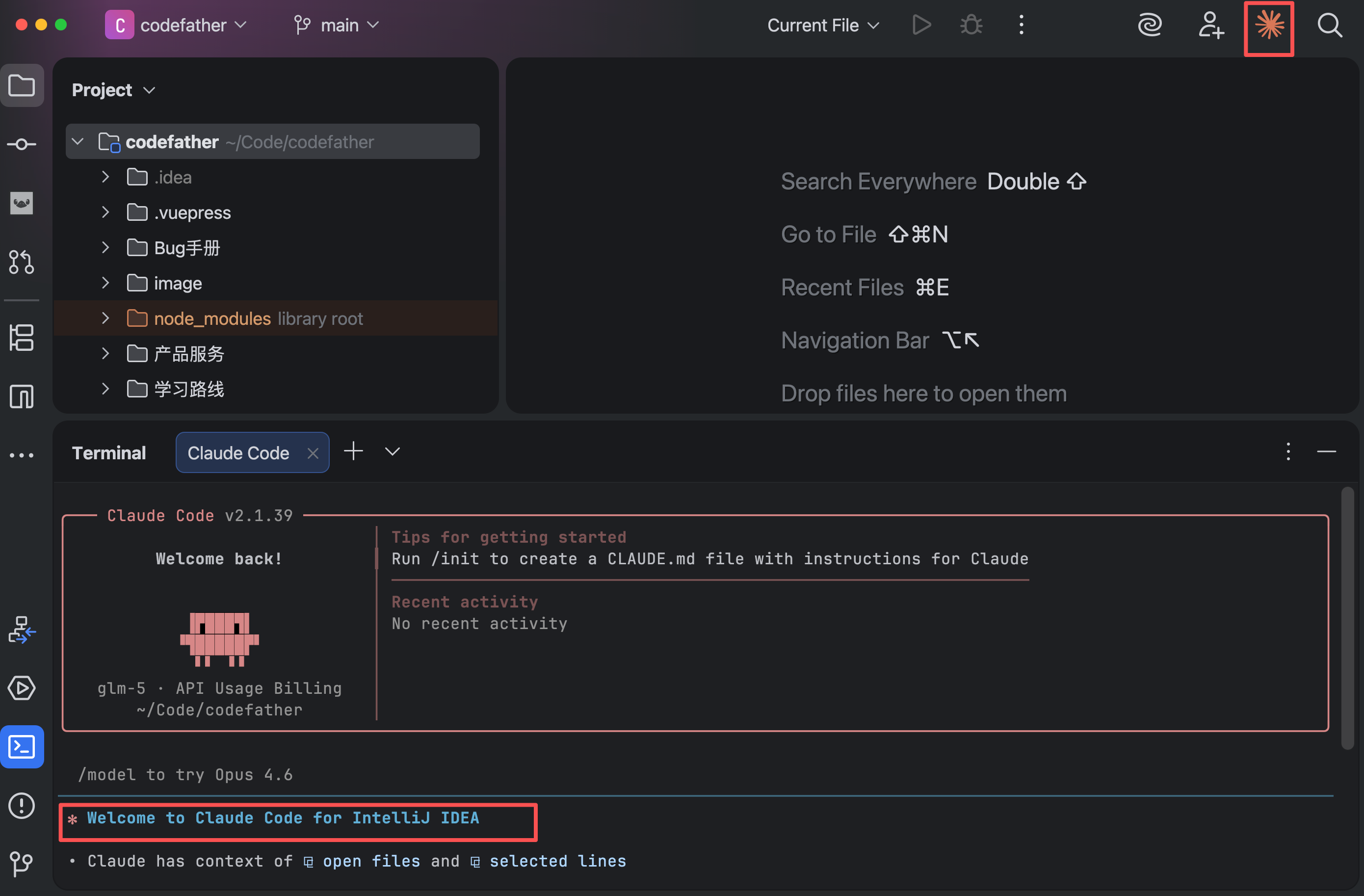Screen dimensions: 1364x896
Task: Open the Git tool window icon
Action: [22, 863]
